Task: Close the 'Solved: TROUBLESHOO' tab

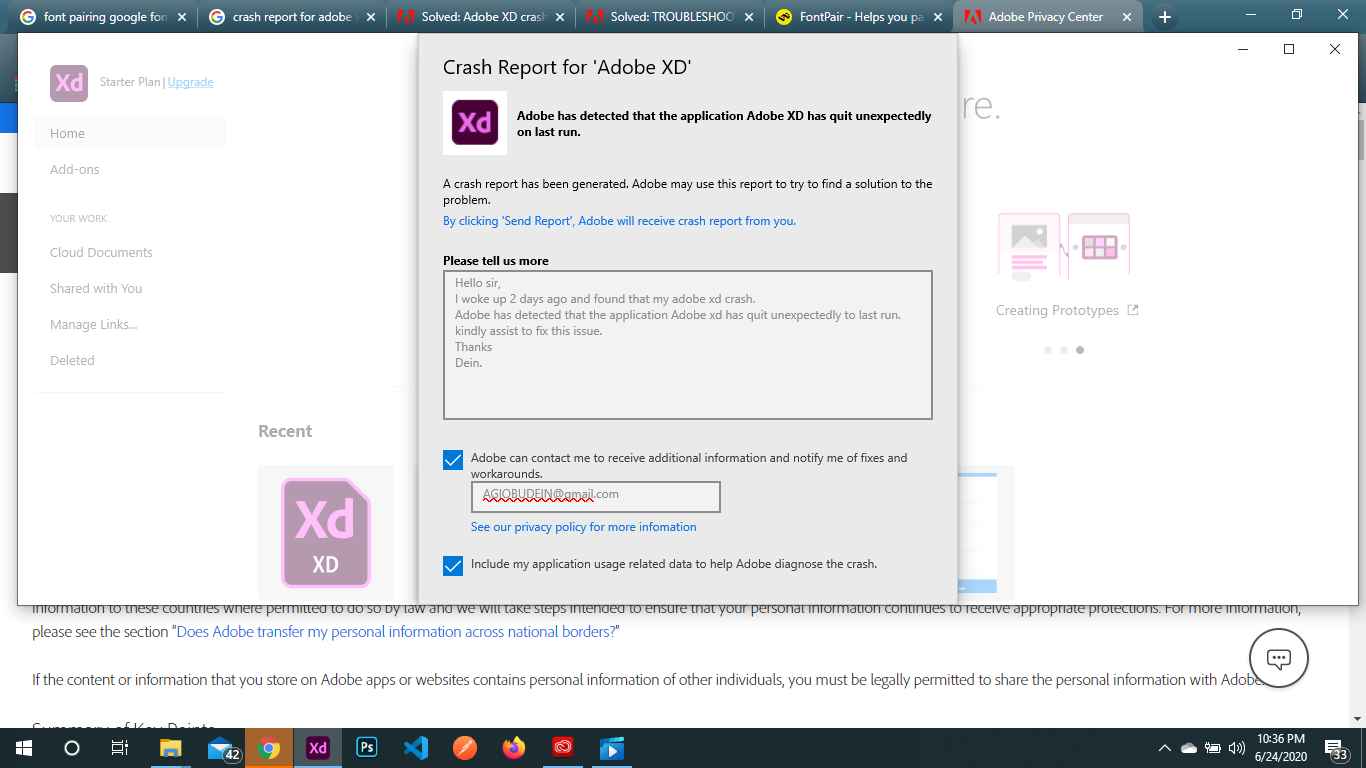Action: click(747, 17)
